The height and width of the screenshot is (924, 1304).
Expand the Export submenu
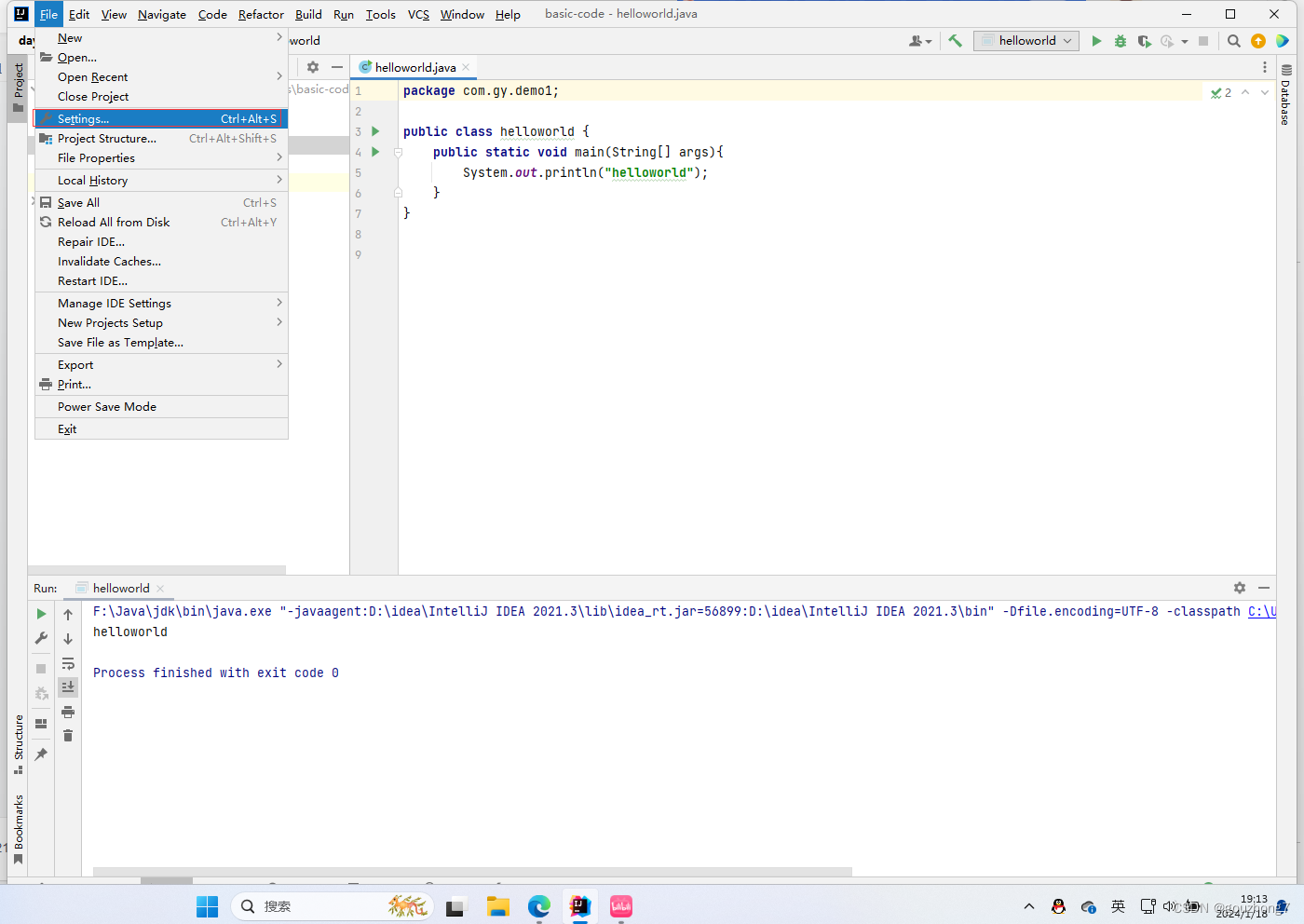[x=279, y=364]
